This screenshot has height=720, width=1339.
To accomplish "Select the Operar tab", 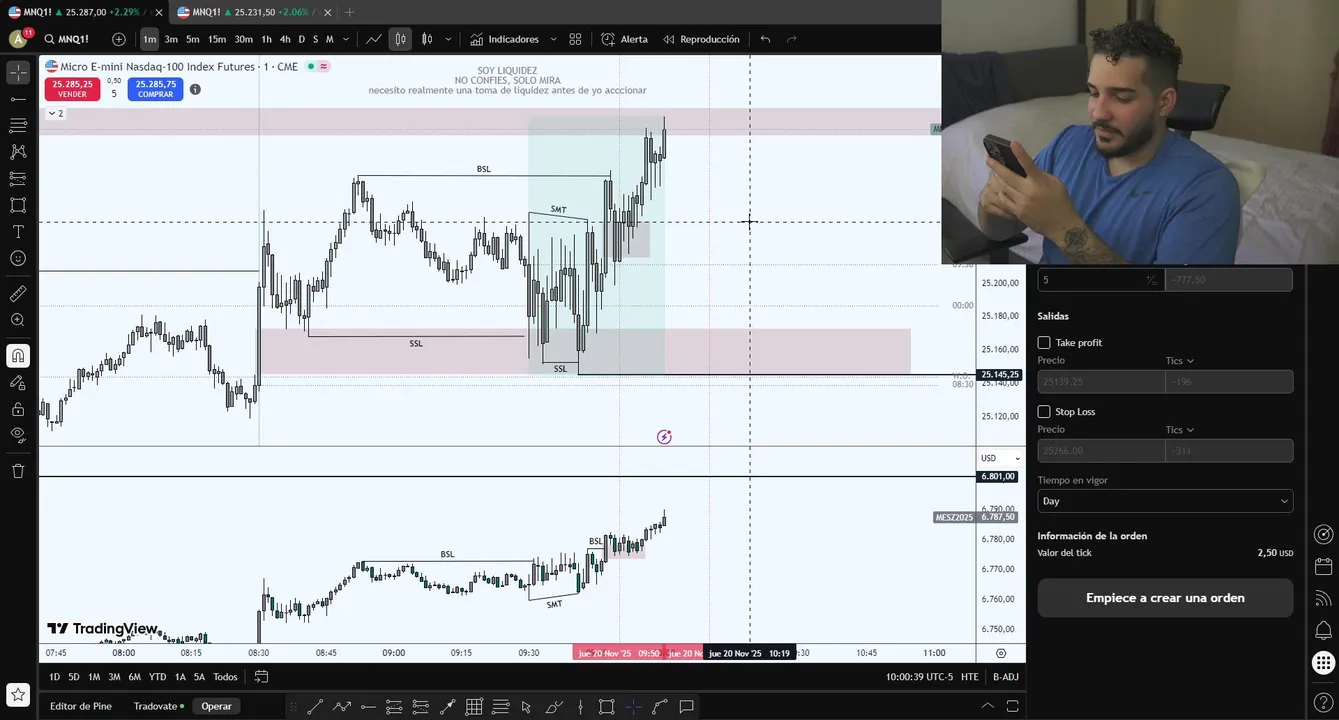I will point(216,706).
